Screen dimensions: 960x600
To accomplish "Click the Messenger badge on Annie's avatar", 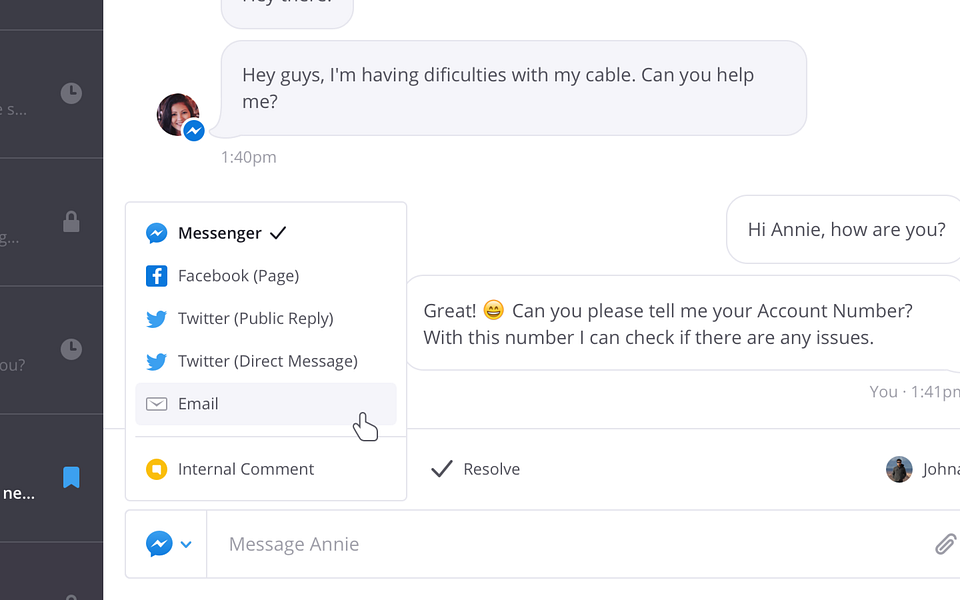I will tap(194, 131).
